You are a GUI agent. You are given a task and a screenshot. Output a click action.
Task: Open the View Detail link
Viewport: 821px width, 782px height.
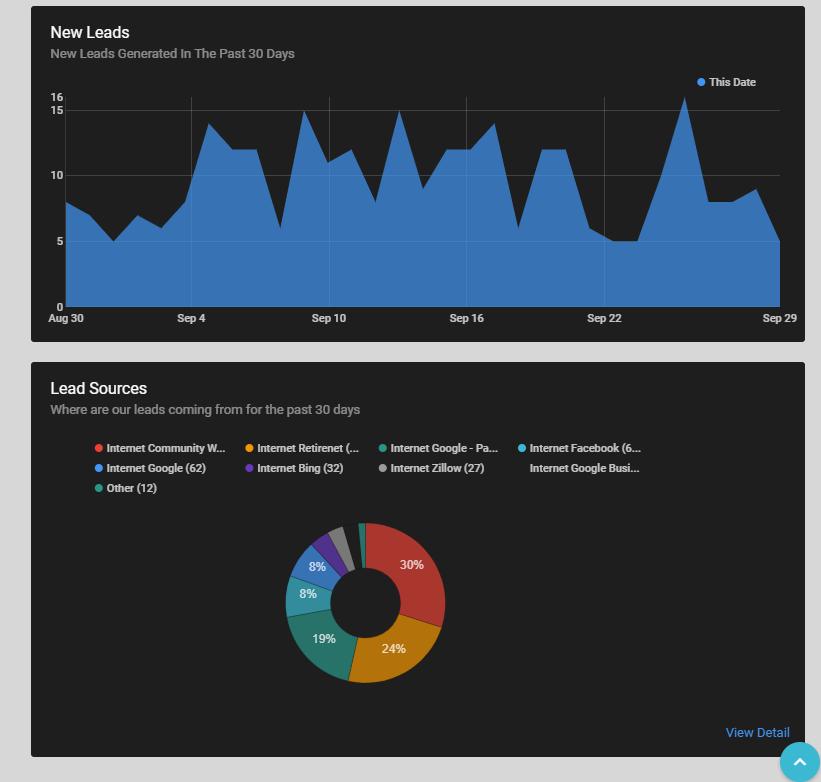(x=757, y=732)
